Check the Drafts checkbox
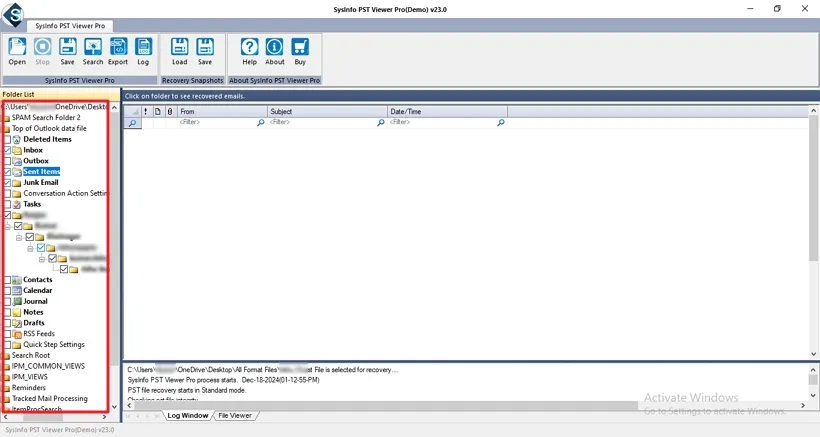 coord(7,323)
